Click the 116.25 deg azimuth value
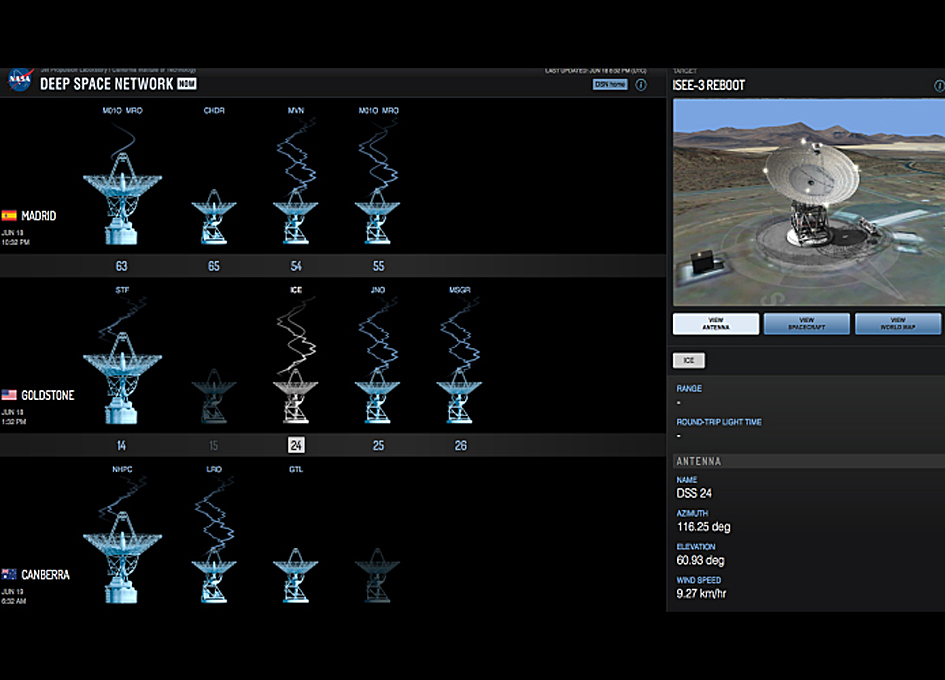This screenshot has height=680, width=945. point(703,527)
